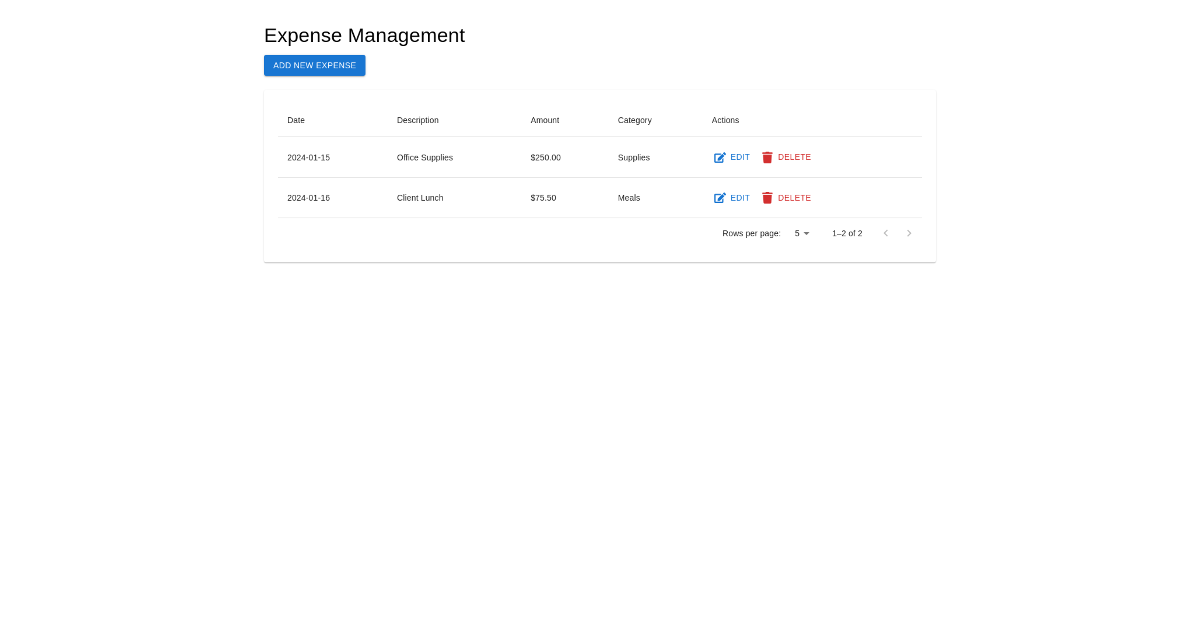Click EDIT on the Client Lunch row
The image size is (1200, 630).
[731, 198]
